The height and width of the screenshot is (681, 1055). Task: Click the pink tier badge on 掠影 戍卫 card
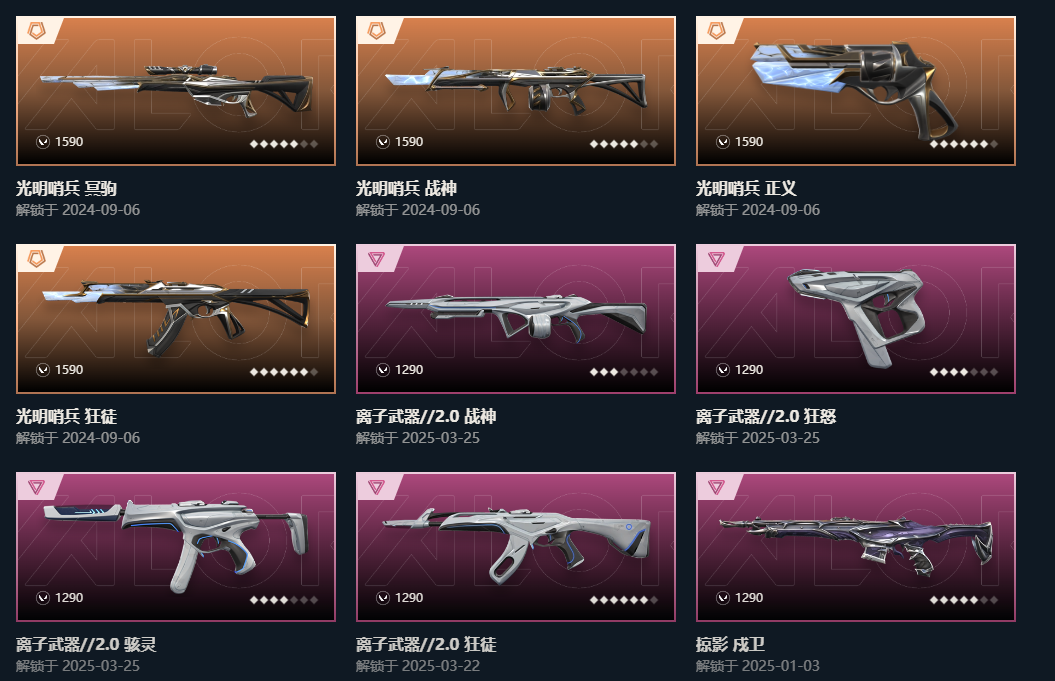pos(717,487)
